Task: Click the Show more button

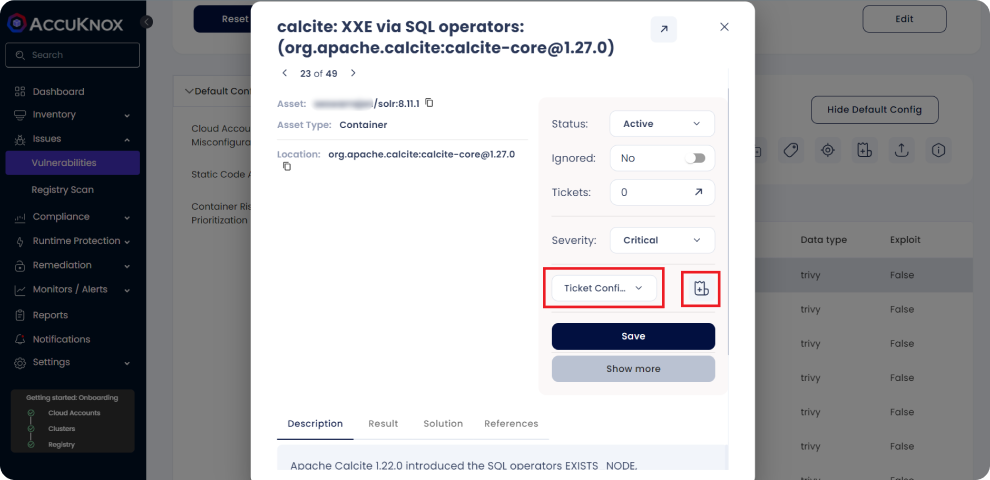Action: pos(633,369)
